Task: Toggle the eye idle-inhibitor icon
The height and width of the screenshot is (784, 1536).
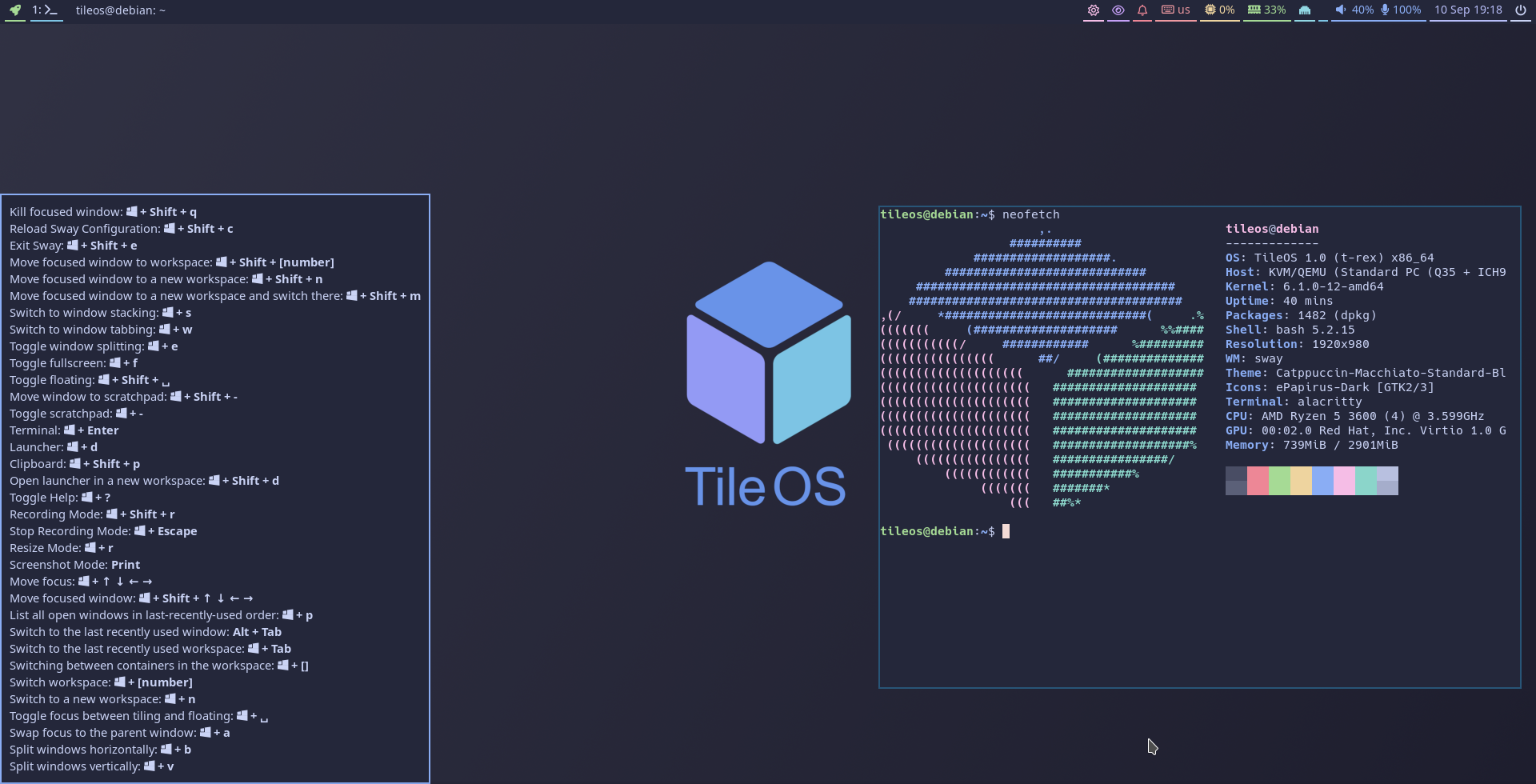Action: pyautogui.click(x=1118, y=10)
